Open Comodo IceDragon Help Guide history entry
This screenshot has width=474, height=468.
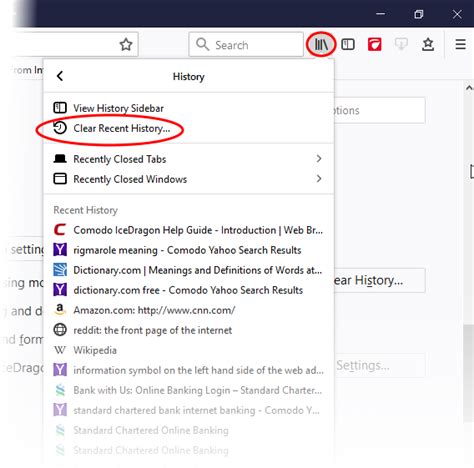[x=189, y=230]
